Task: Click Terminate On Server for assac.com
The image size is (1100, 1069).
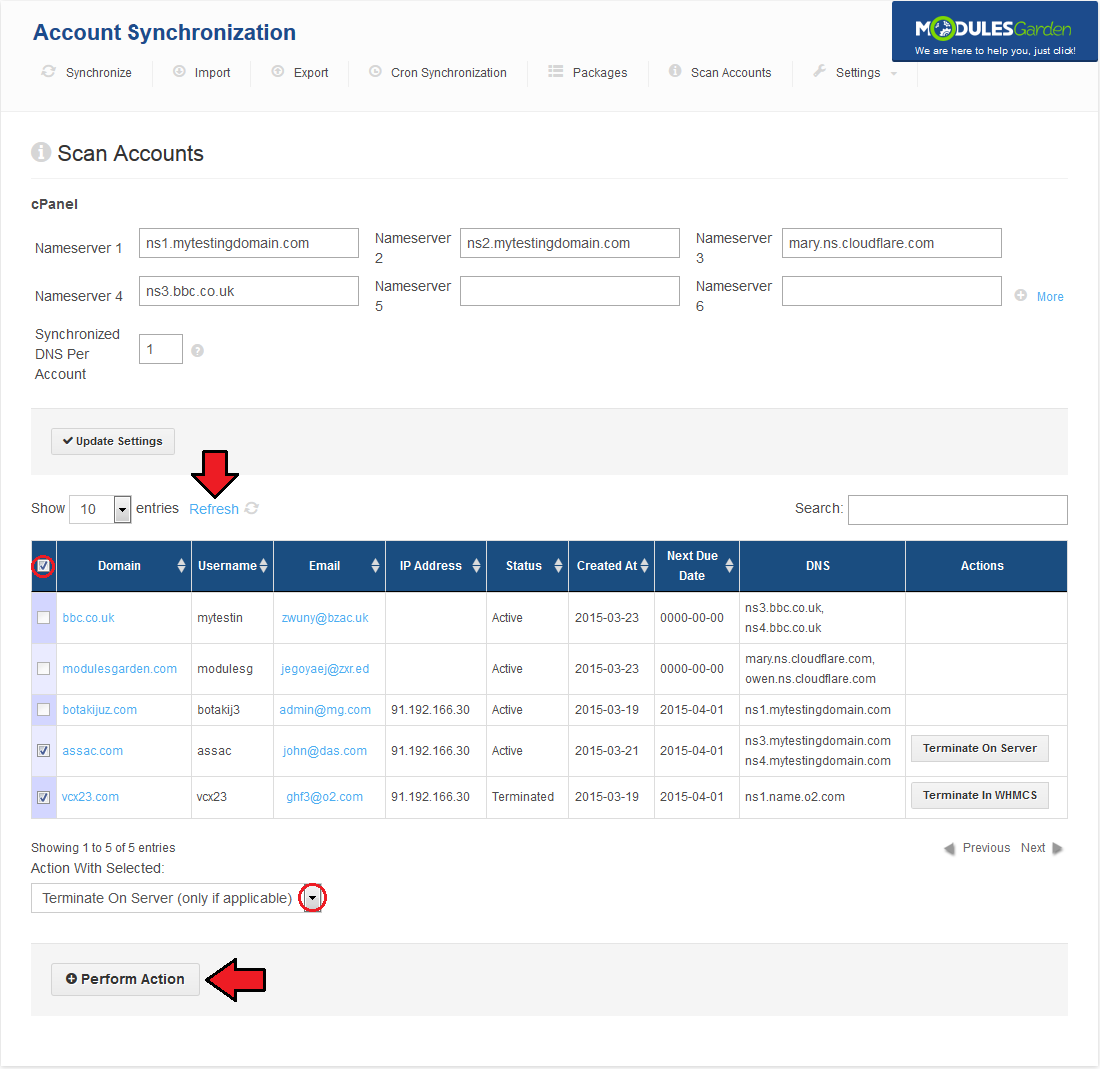Action: click(979, 748)
